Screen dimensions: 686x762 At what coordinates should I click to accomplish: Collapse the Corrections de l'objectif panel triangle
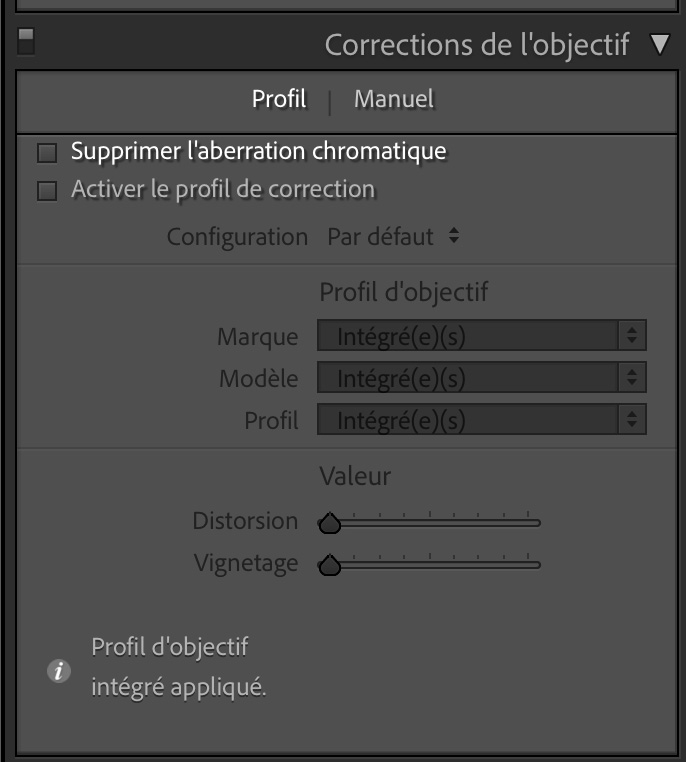pyautogui.click(x=660, y=44)
